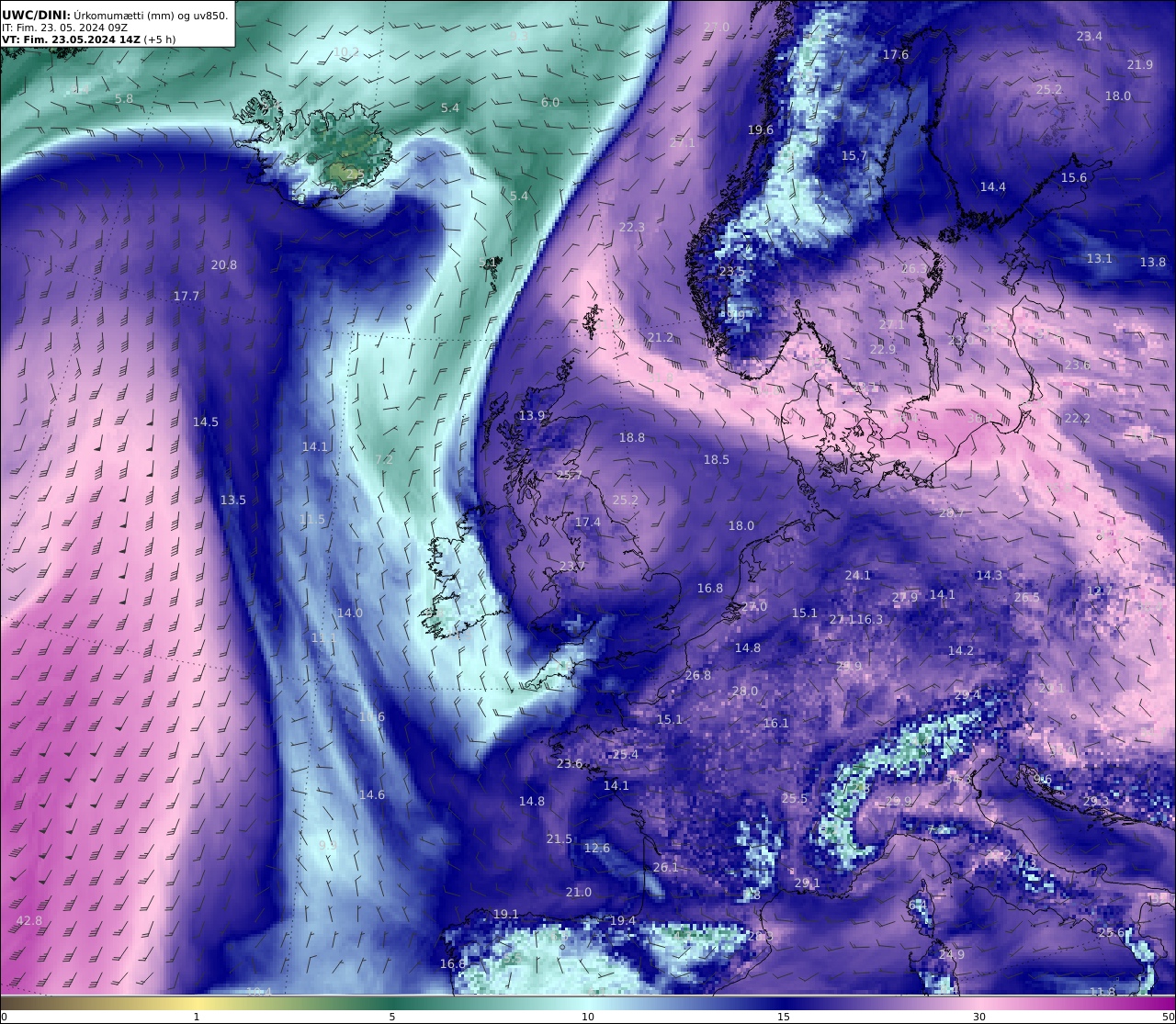Click the 19.1 value label
Viewport: 1176px width, 1024px height.
[506, 914]
